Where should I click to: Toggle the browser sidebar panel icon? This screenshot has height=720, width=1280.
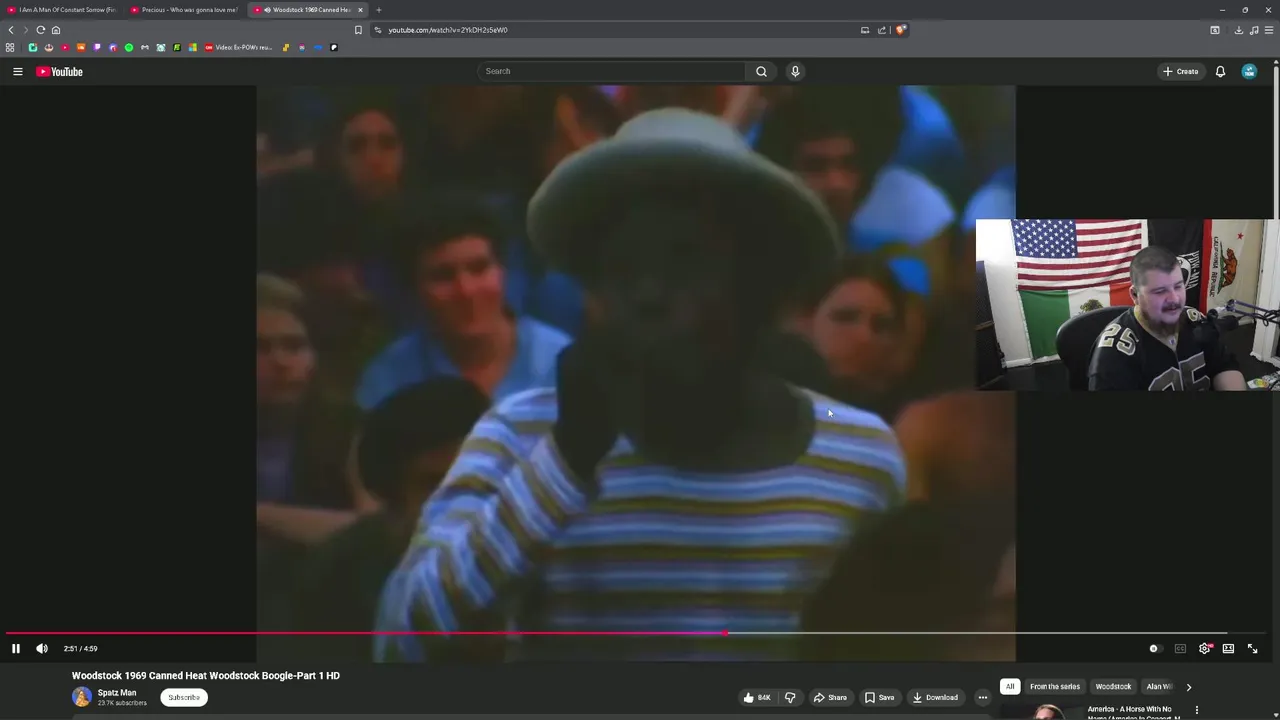(x=1215, y=30)
